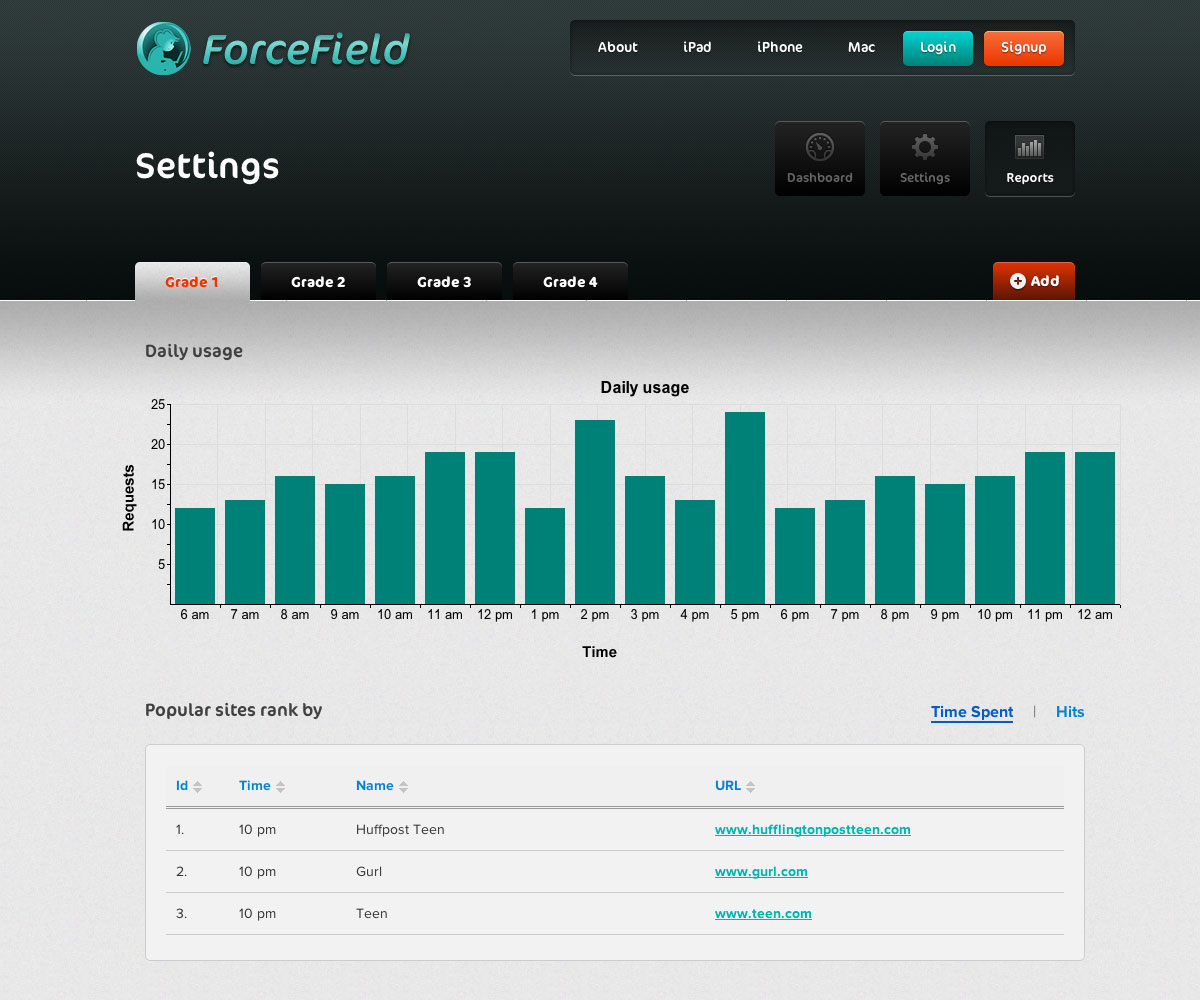This screenshot has width=1200, height=1000.
Task: Select the Grade 4 tab
Action: point(570,282)
